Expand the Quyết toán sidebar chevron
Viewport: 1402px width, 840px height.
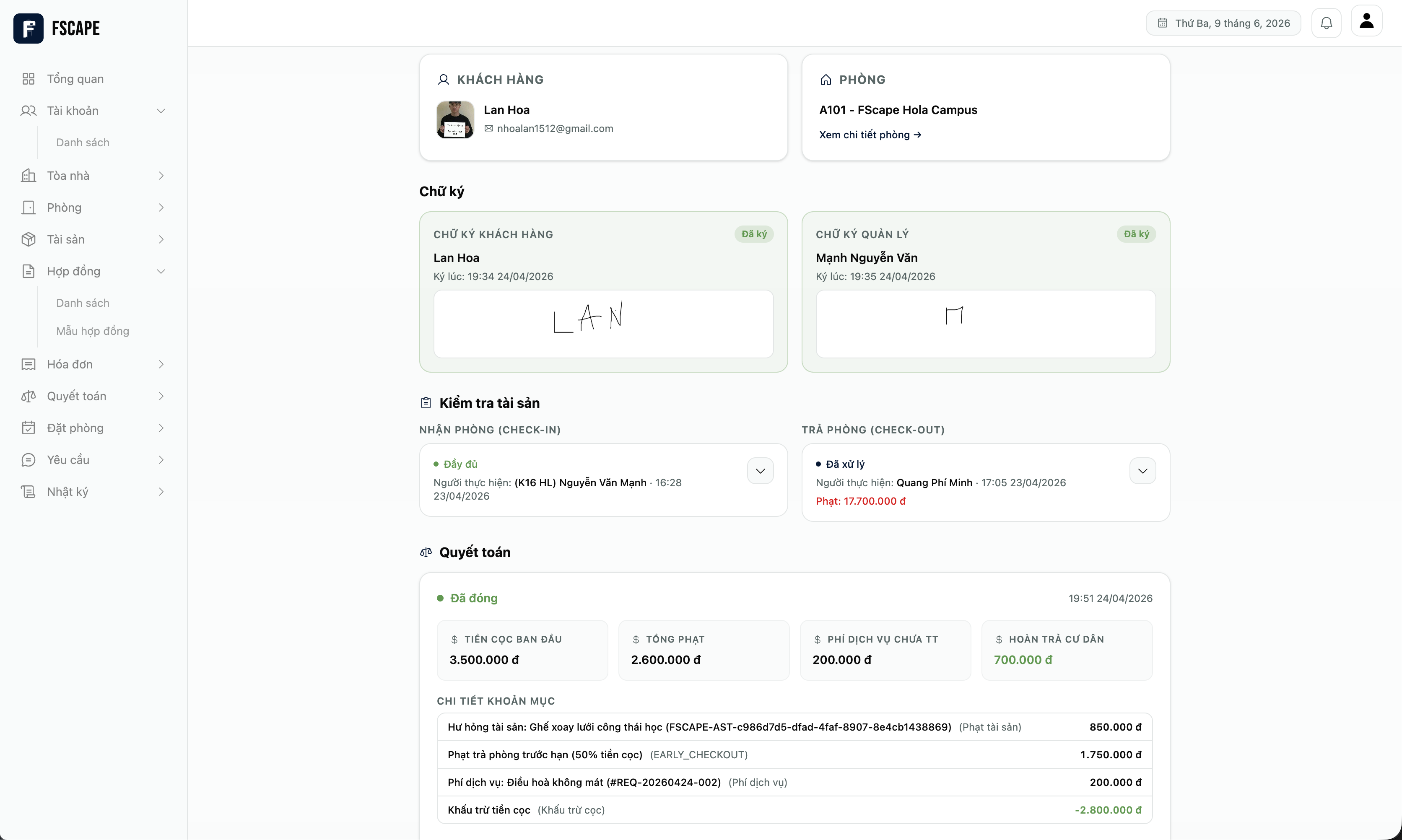click(x=161, y=396)
